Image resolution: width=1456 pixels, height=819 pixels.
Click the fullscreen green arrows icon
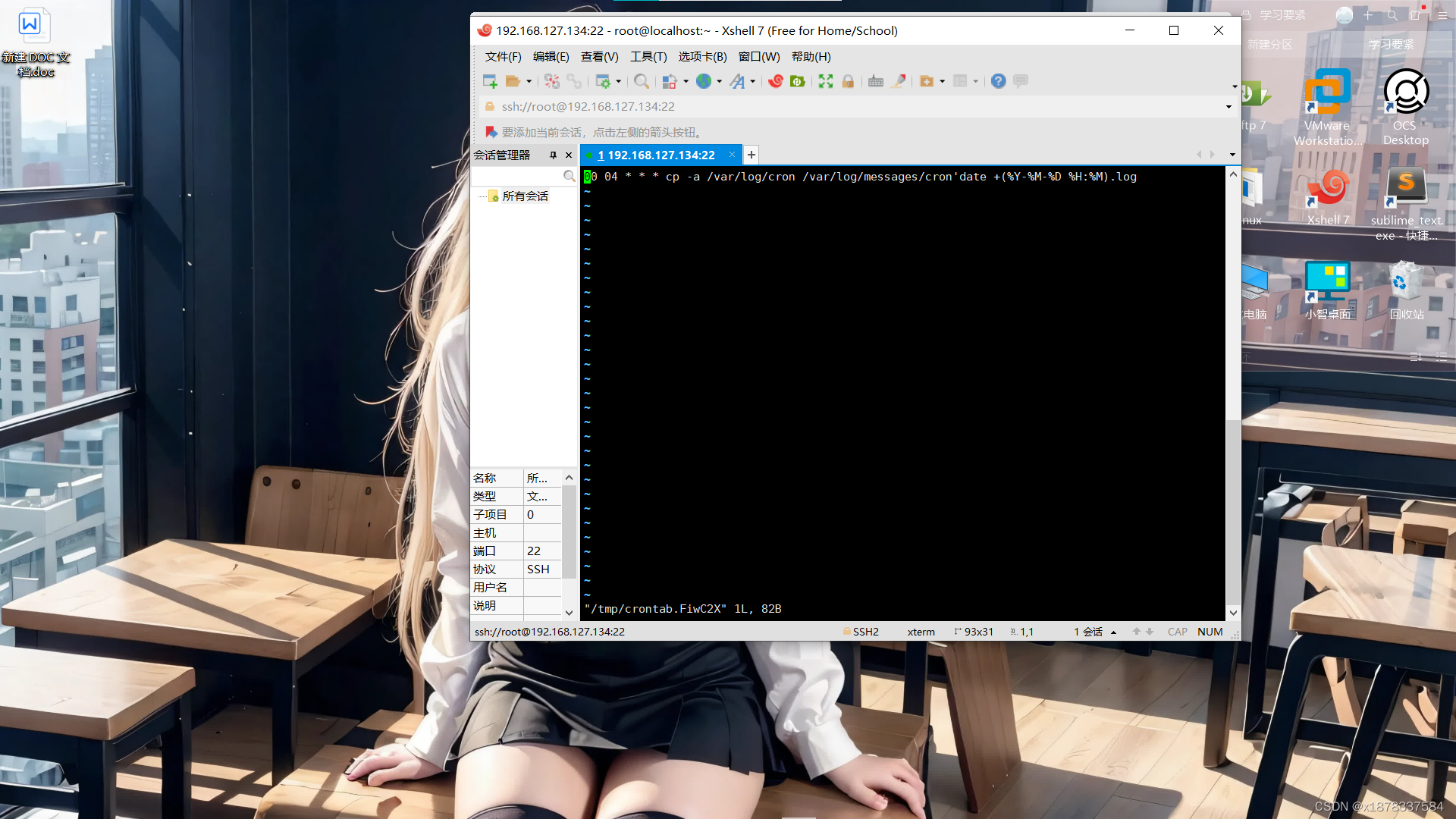(826, 81)
